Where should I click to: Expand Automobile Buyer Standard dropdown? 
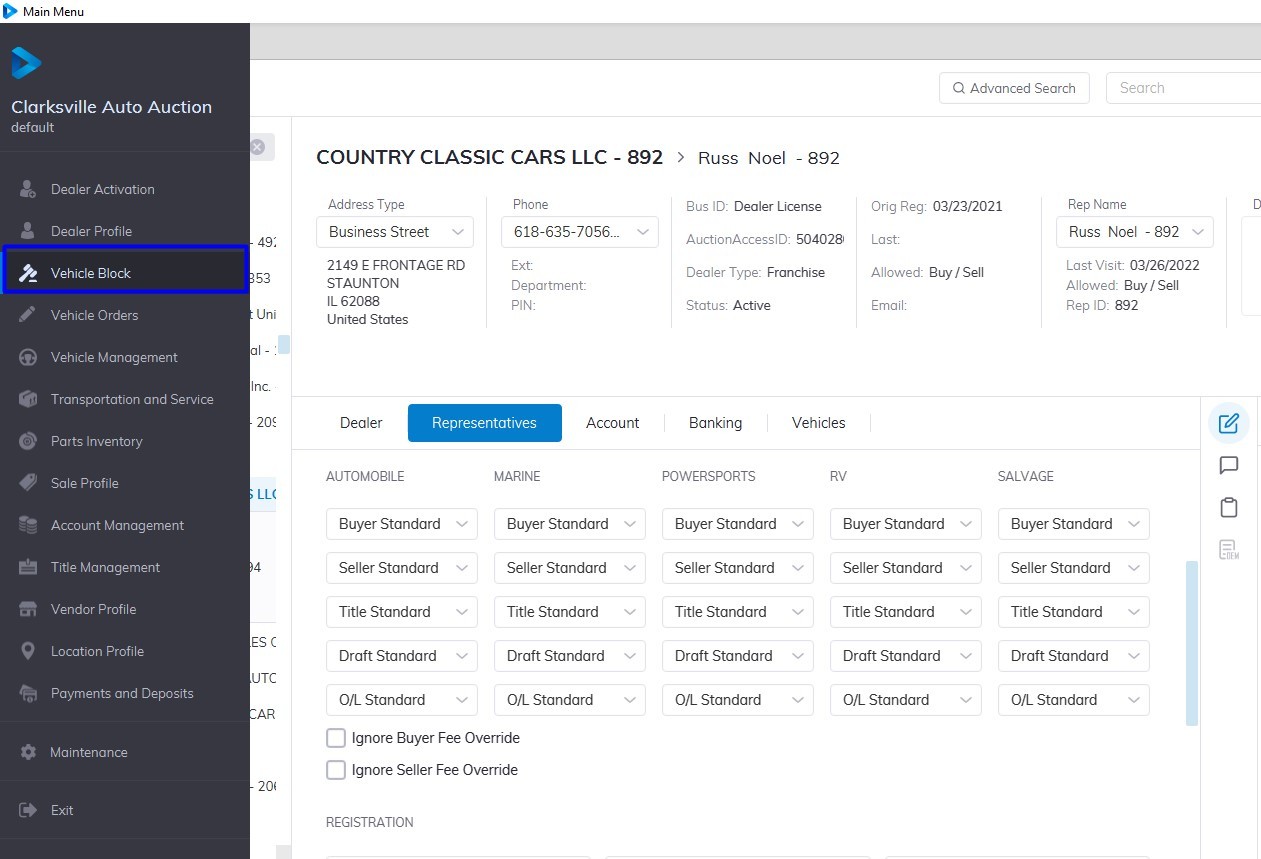click(401, 524)
